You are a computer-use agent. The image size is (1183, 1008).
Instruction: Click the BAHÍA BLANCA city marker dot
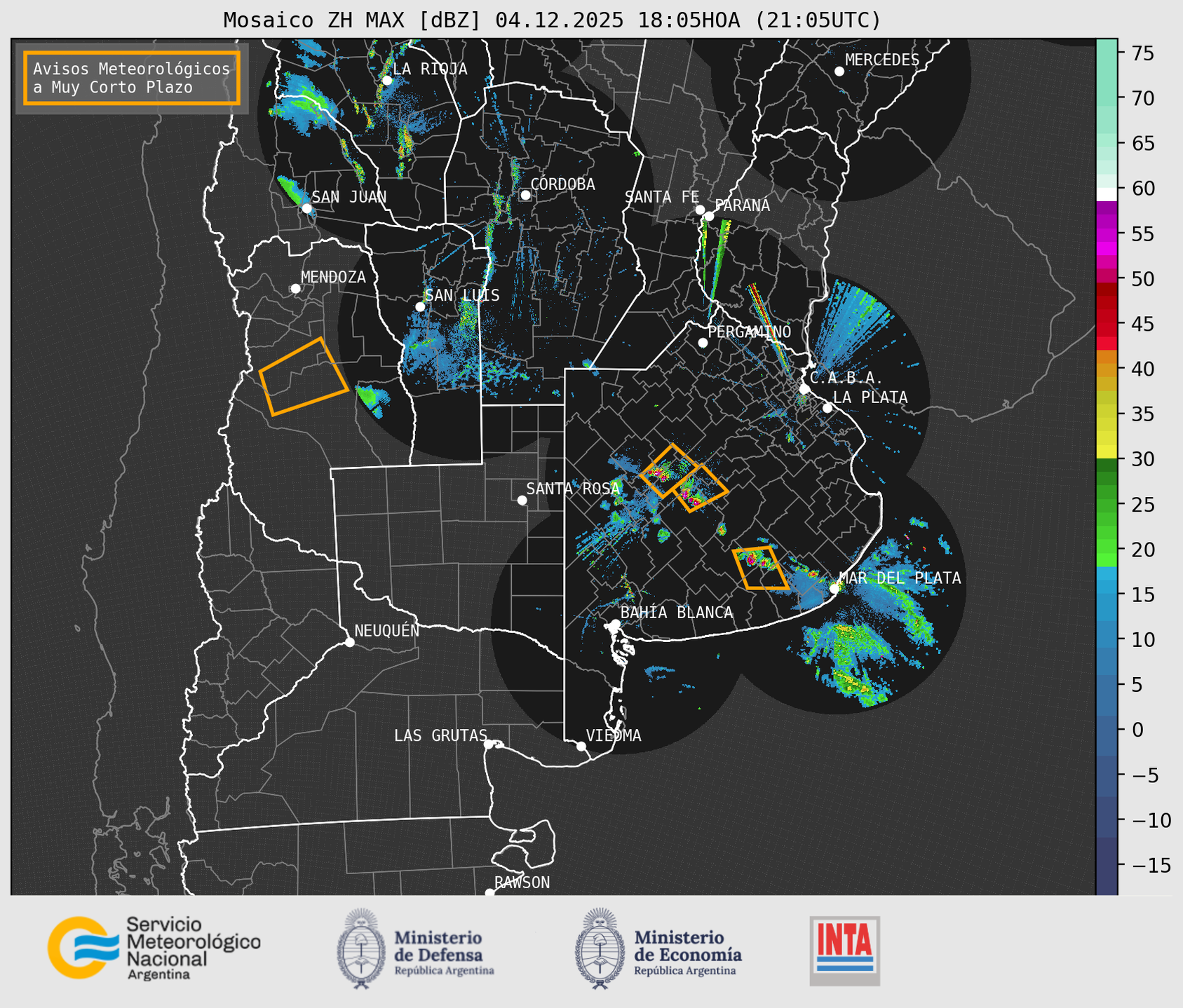pos(615,624)
